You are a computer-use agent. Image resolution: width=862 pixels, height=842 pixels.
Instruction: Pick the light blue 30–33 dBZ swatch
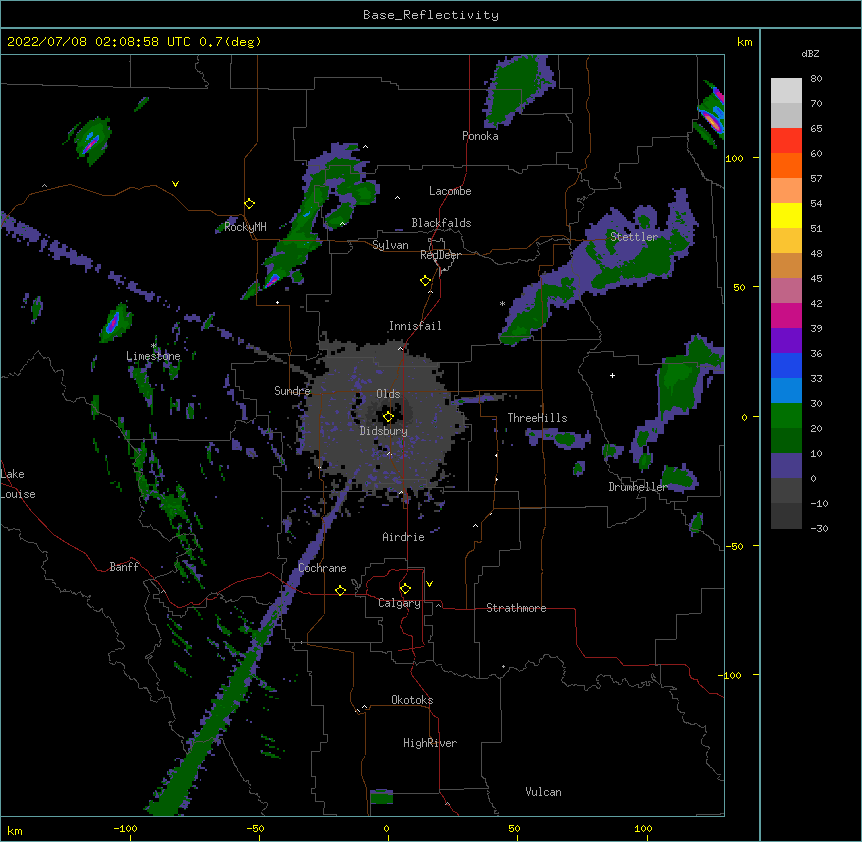click(786, 391)
